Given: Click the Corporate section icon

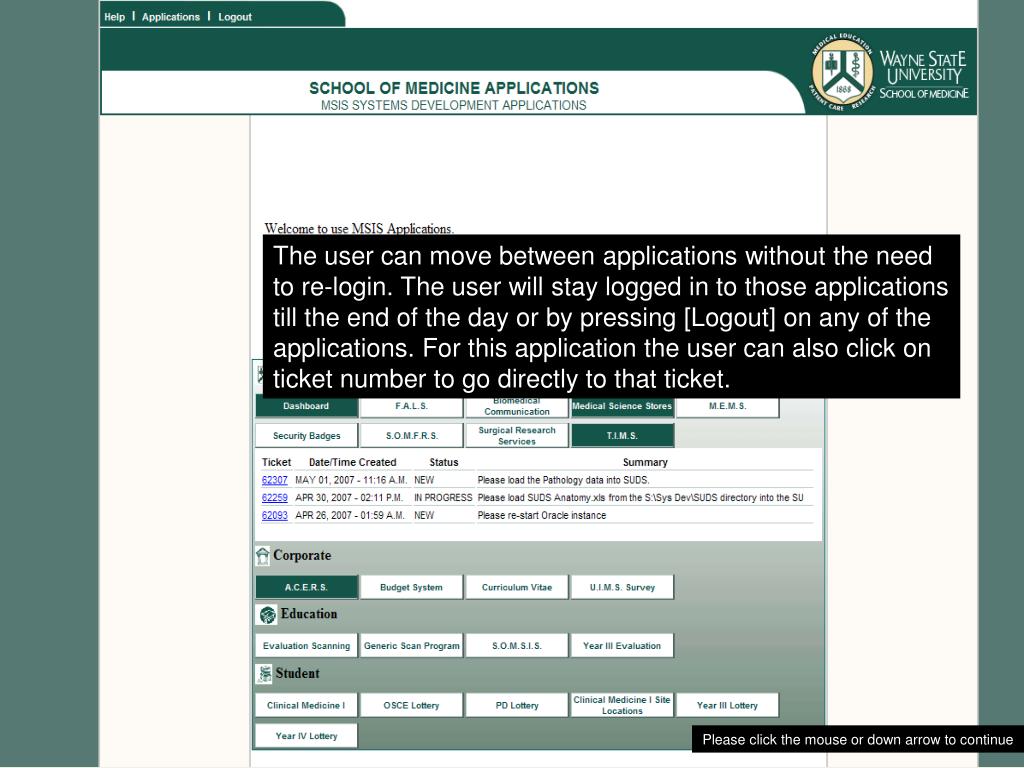Looking at the screenshot, I should coord(263,556).
